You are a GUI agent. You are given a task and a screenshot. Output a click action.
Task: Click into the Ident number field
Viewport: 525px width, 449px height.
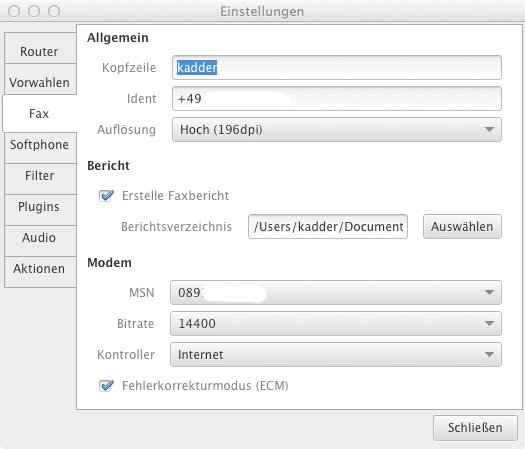pyautogui.click(x=336, y=98)
